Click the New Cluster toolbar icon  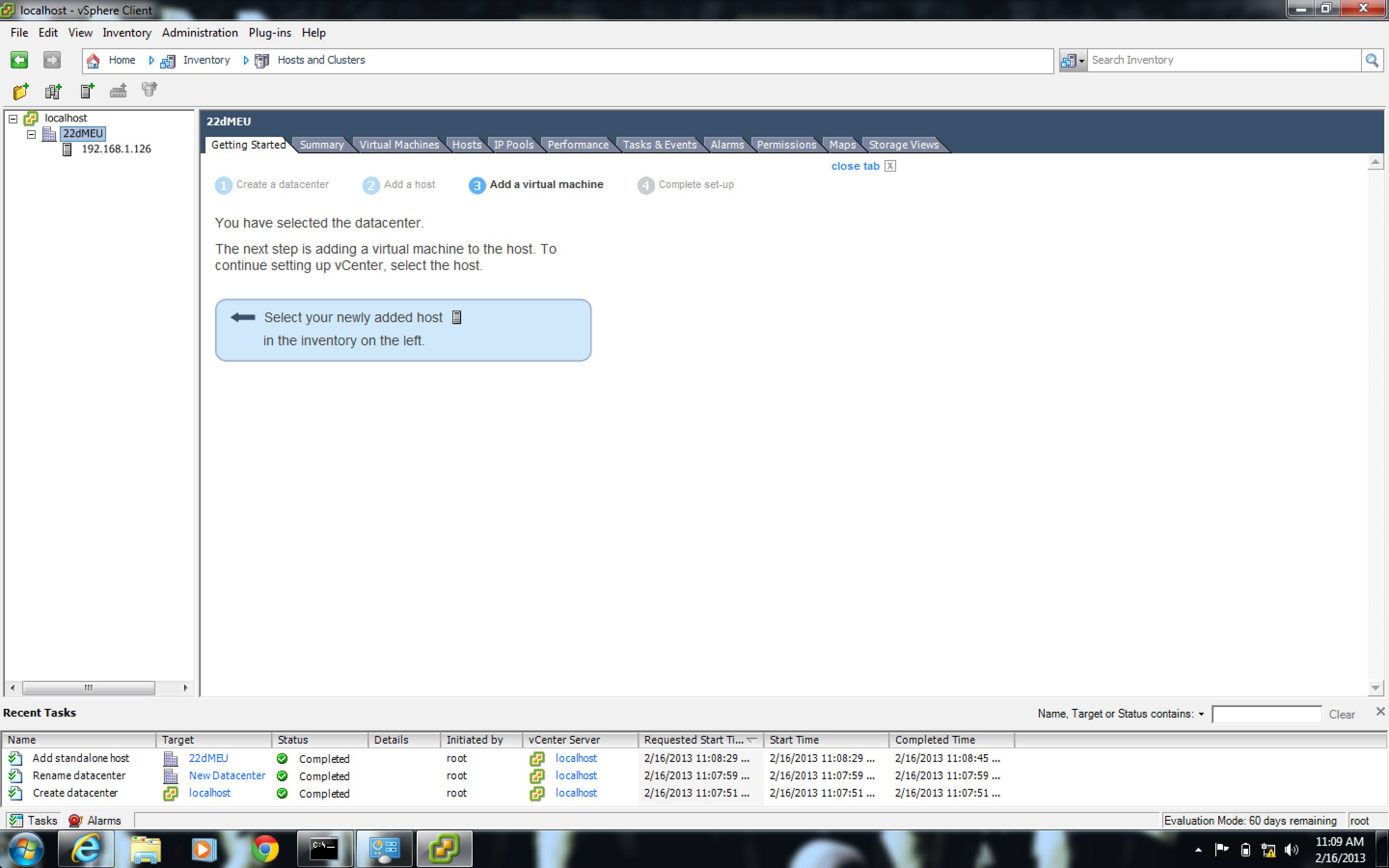[54, 91]
